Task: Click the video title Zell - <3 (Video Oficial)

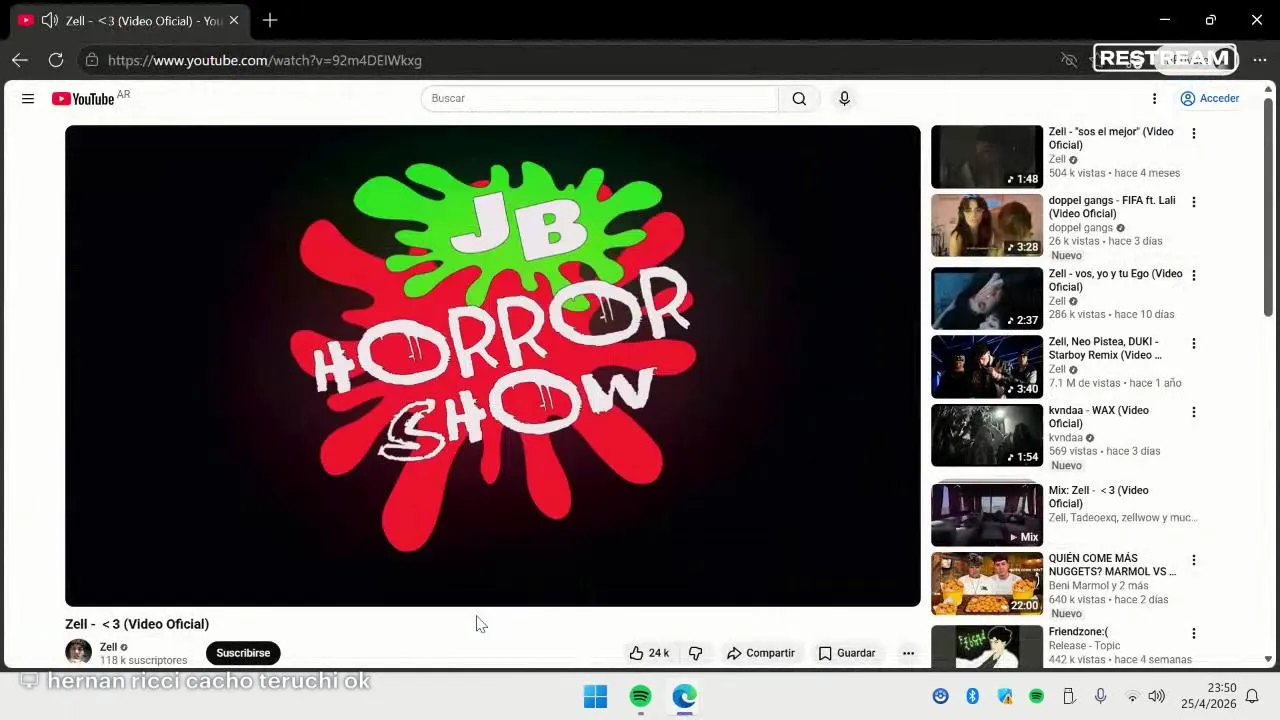Action: pos(137,624)
